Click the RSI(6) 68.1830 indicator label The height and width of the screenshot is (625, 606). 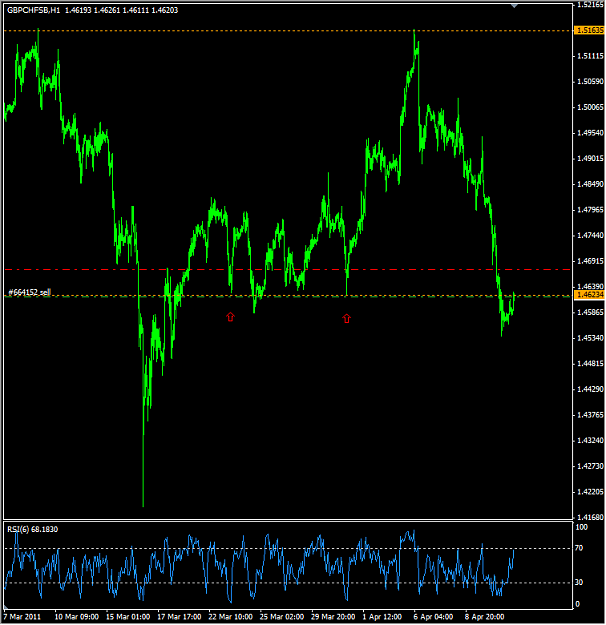[33, 529]
